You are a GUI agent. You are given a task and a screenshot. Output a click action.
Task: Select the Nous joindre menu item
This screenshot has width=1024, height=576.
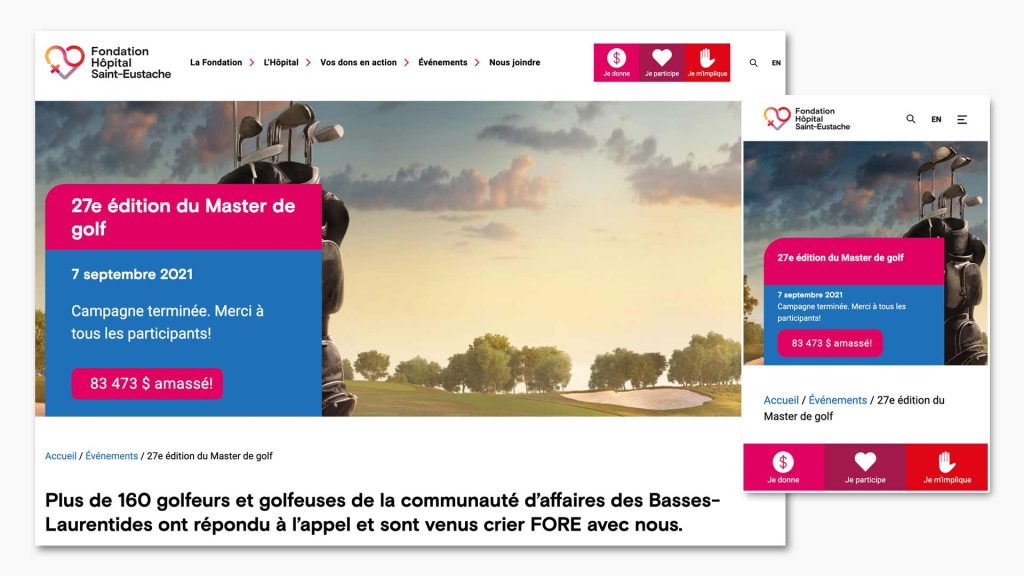[x=515, y=63]
